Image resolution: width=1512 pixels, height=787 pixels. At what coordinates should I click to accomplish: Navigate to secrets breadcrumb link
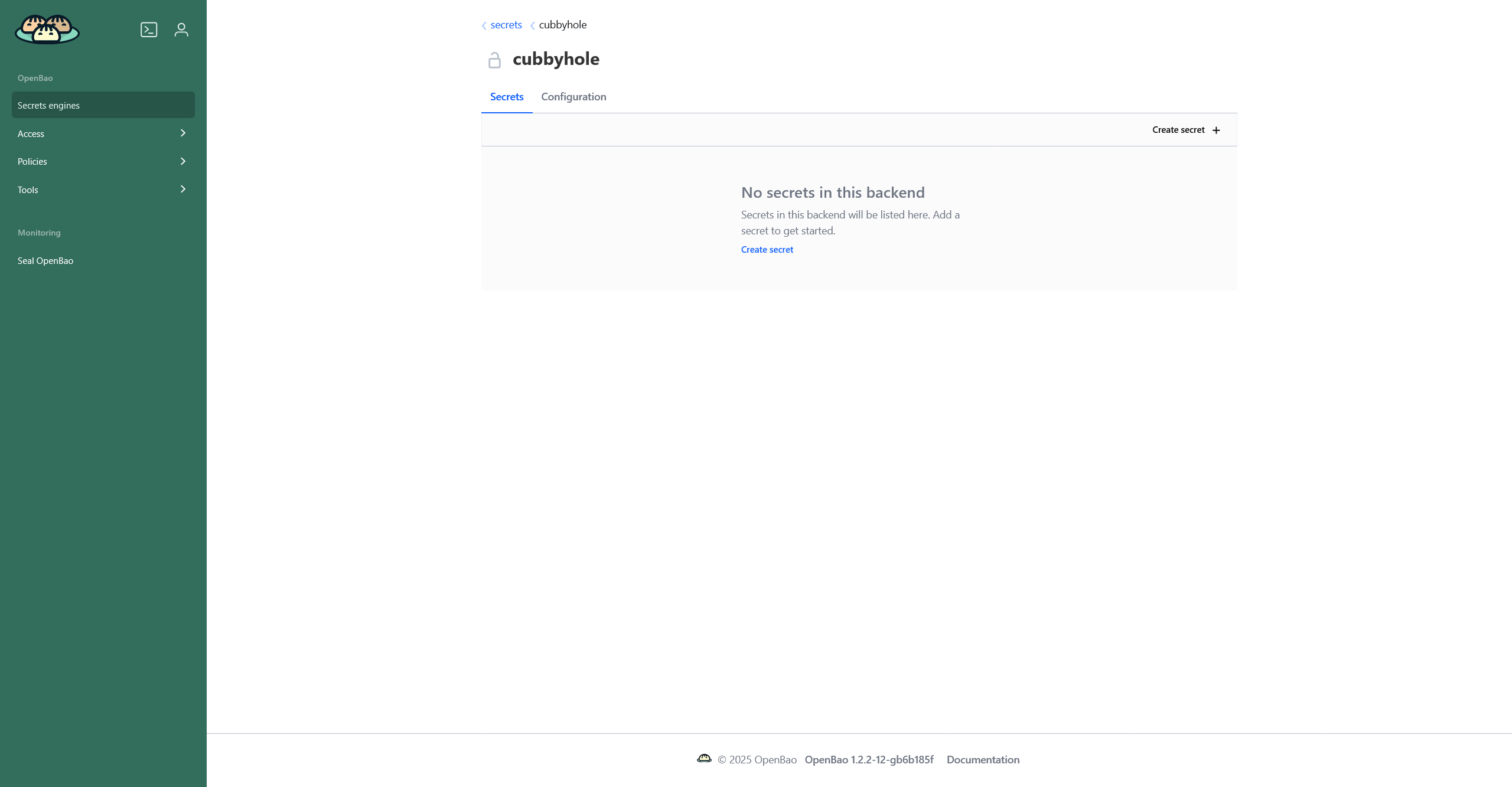click(506, 25)
